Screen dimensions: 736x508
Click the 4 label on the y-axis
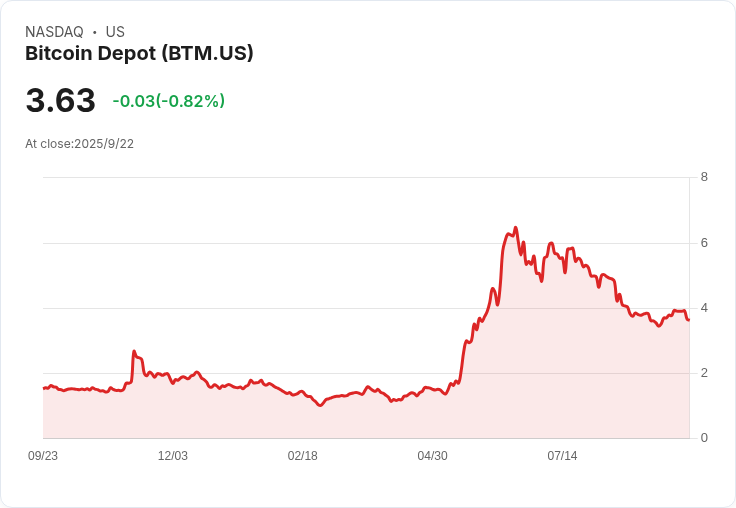(704, 308)
